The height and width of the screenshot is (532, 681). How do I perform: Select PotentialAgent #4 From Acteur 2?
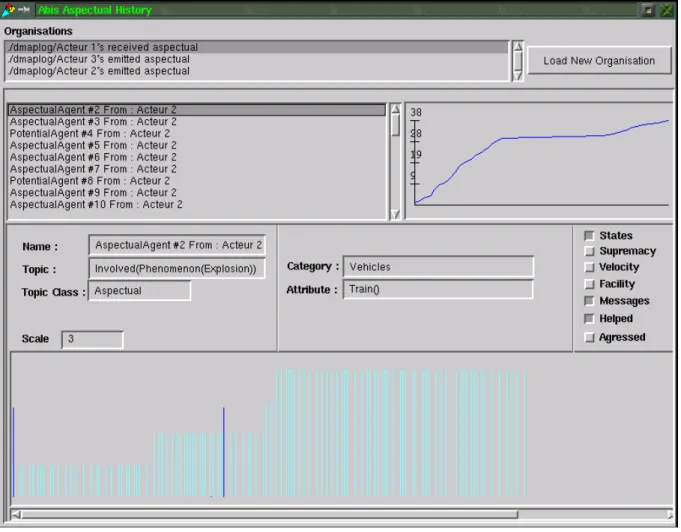click(196, 134)
